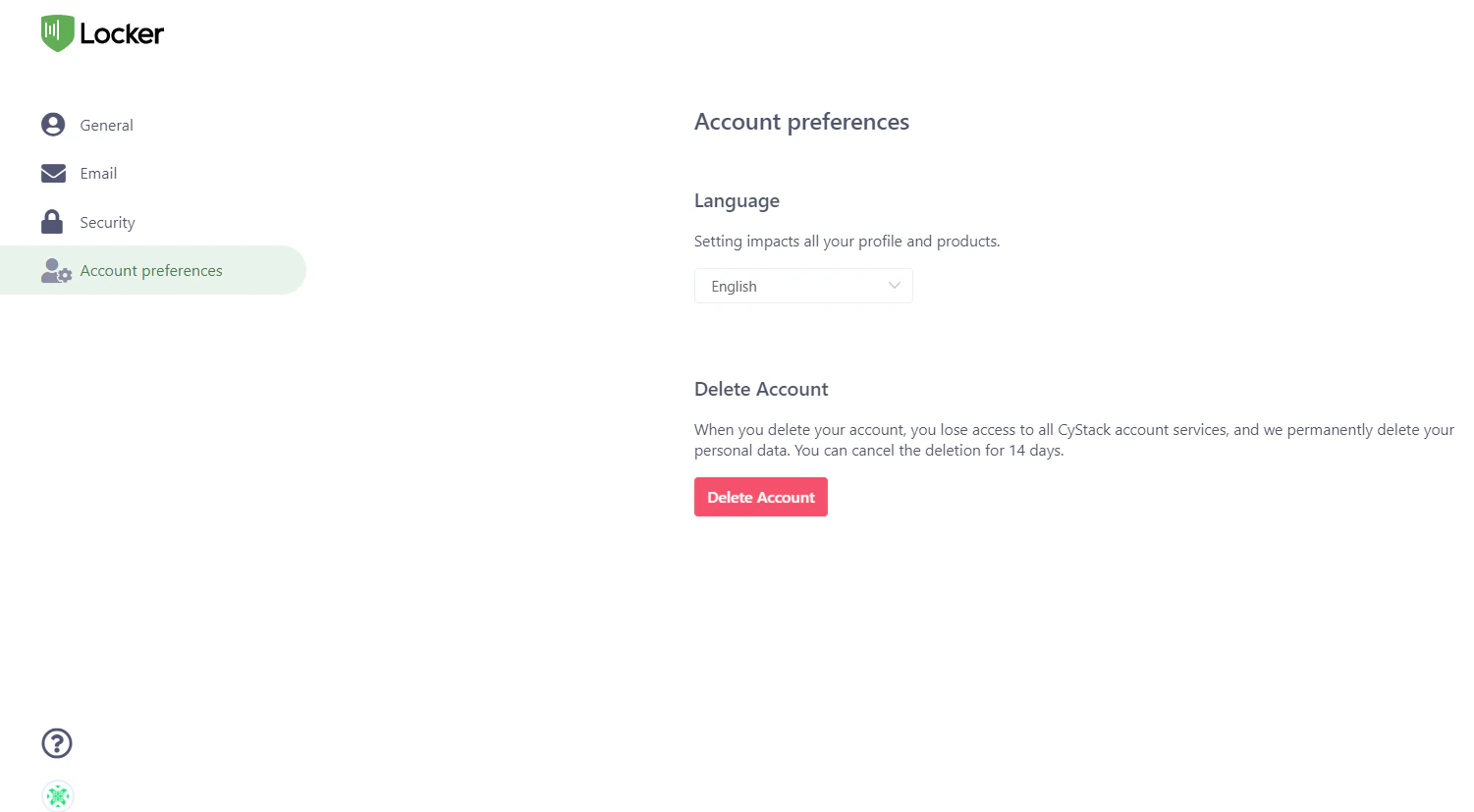This screenshot has height=812, width=1474.
Task: Expand the language selection combo box
Action: [x=803, y=286]
